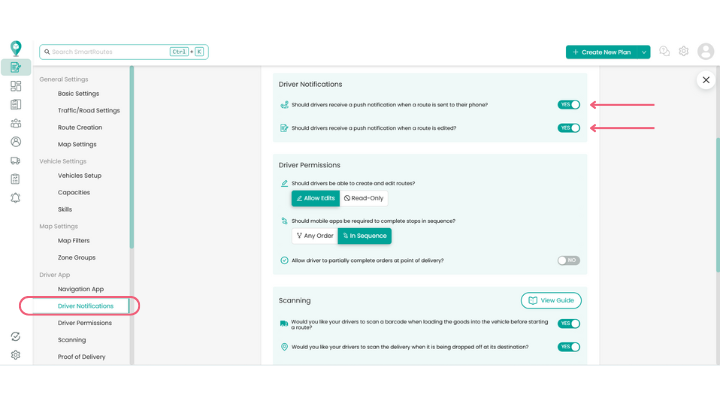Close the settings panel with X
The width and height of the screenshot is (720, 405).
(706, 79)
